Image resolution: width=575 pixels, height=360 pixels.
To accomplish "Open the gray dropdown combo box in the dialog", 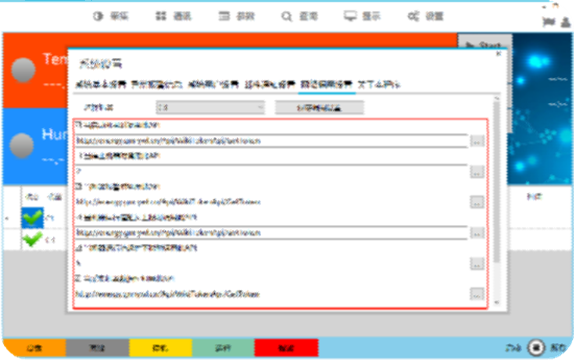I will click(210, 107).
